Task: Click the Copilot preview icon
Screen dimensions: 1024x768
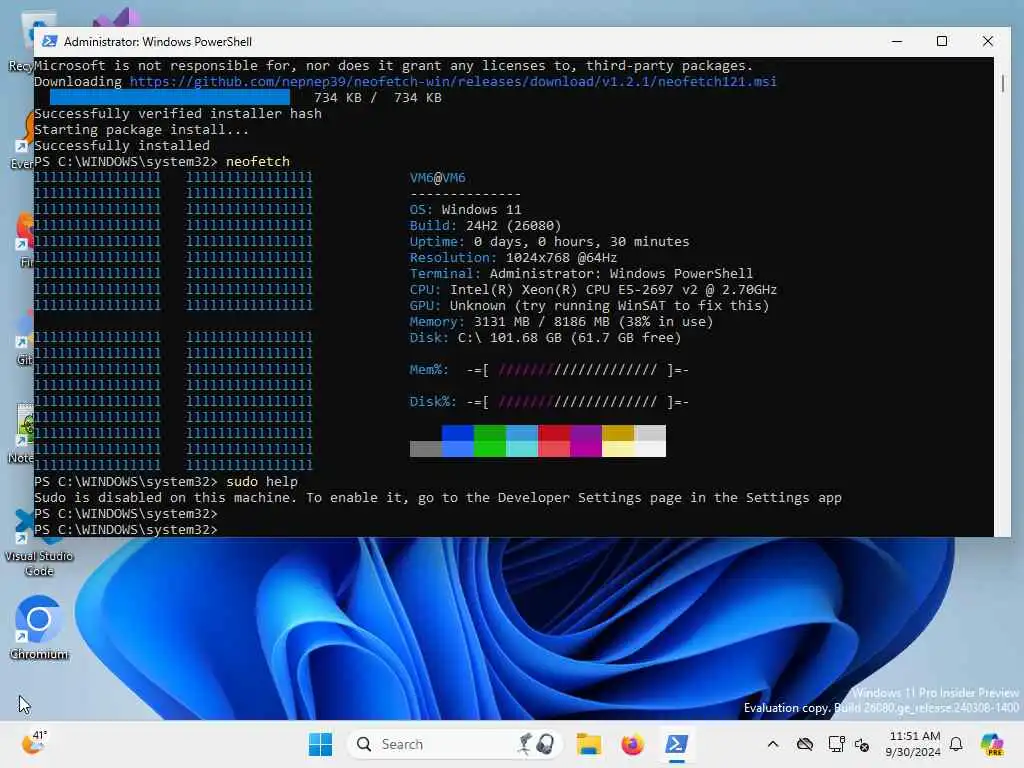Action: click(x=992, y=744)
